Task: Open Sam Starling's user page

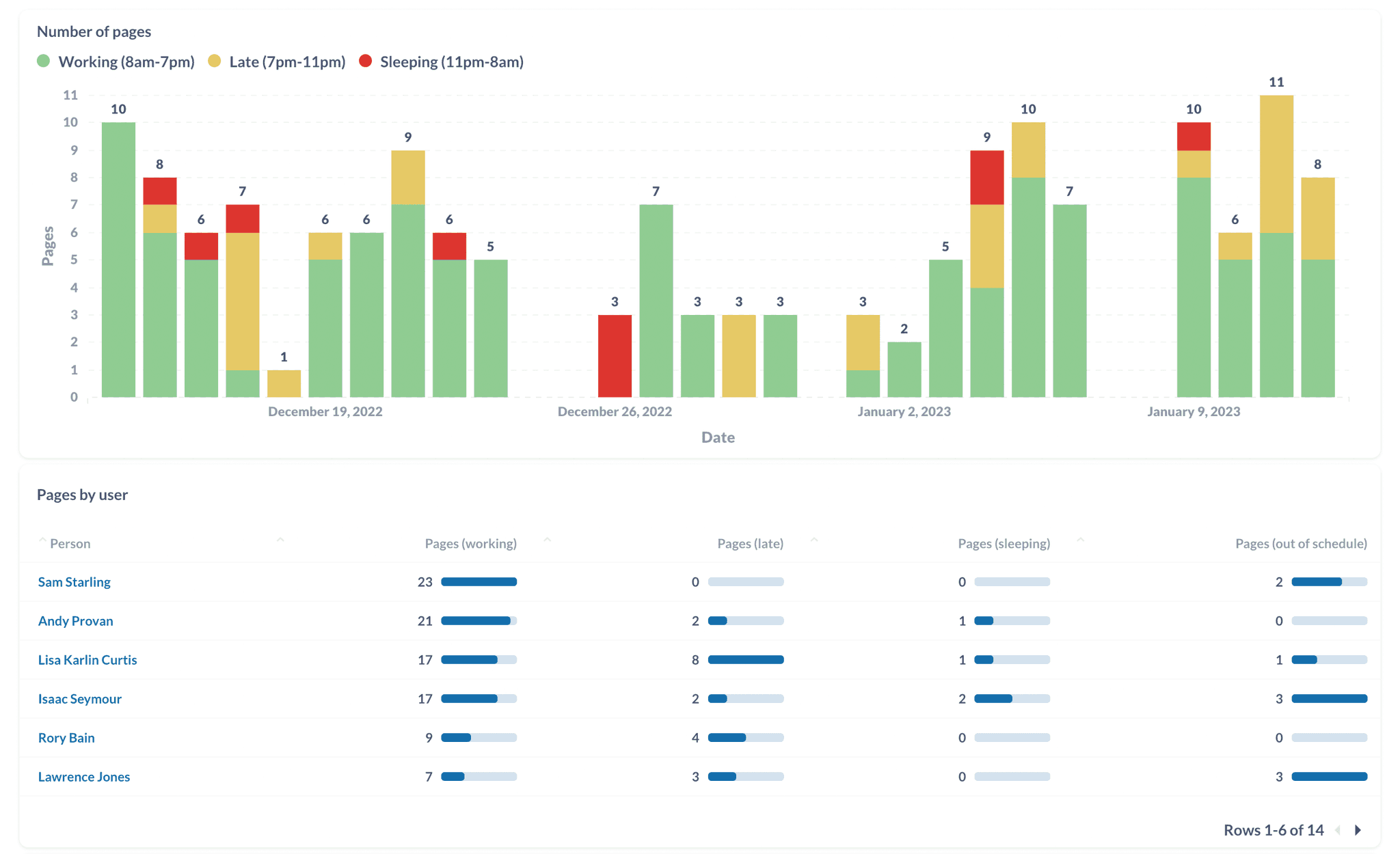Action: click(x=74, y=581)
